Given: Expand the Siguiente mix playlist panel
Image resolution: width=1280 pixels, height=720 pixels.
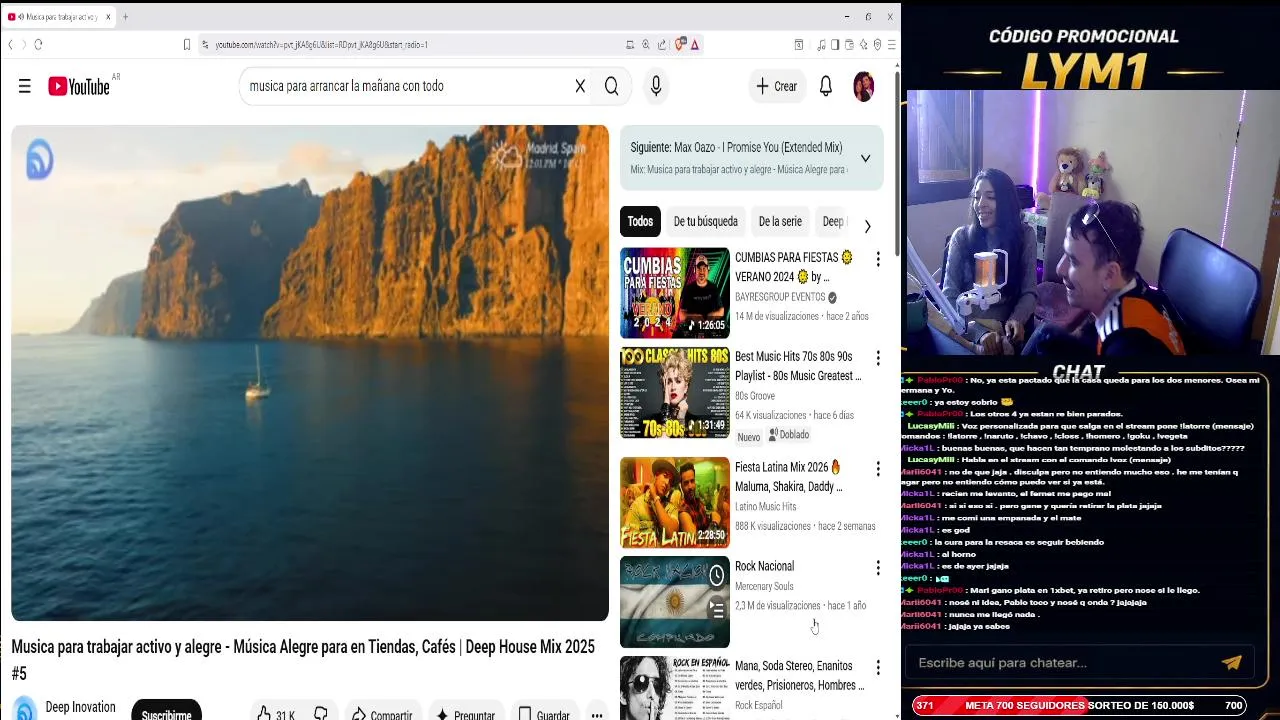Looking at the screenshot, I should (865, 158).
